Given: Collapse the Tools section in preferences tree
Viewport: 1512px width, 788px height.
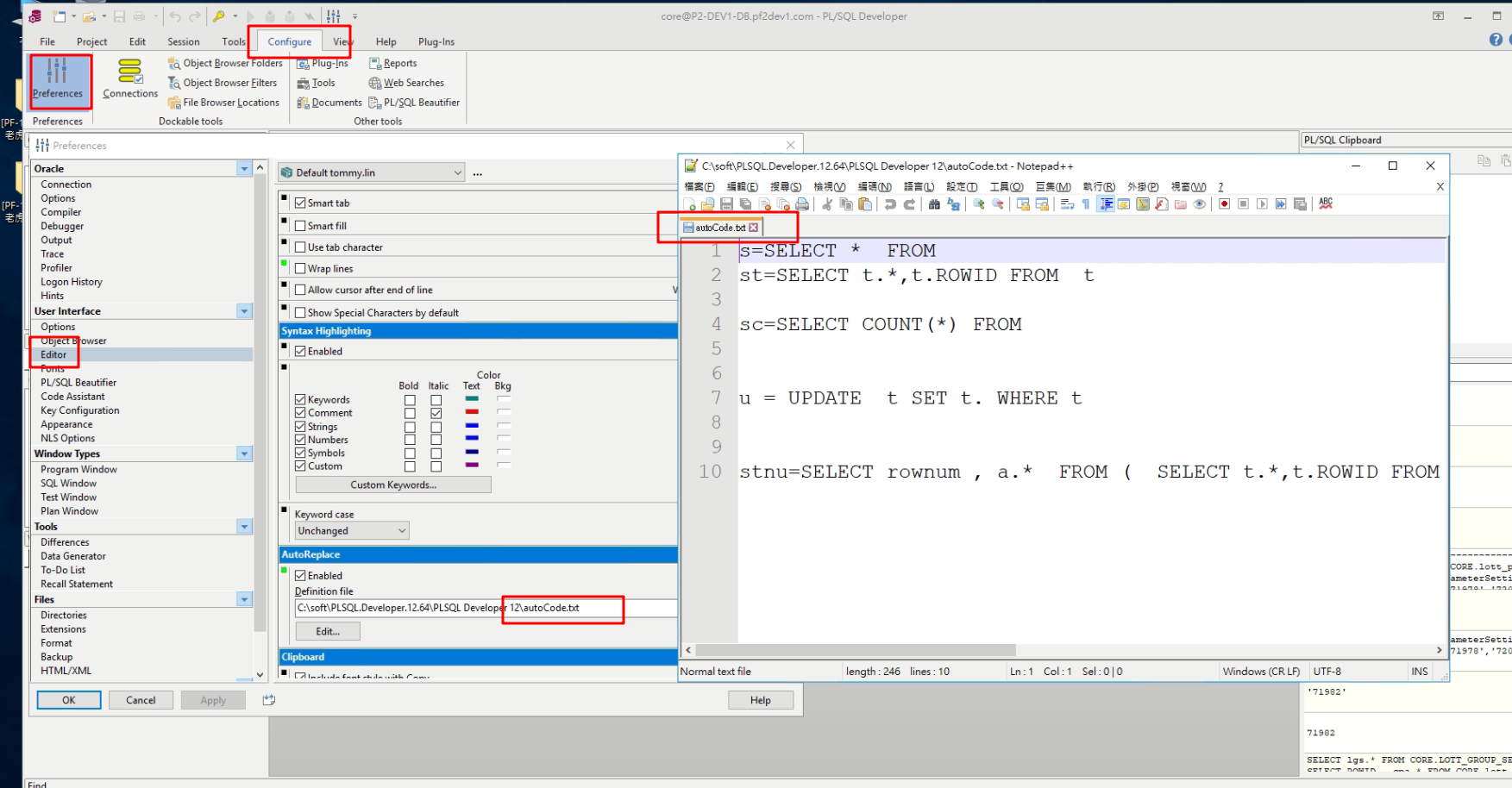Looking at the screenshot, I should coord(244,527).
